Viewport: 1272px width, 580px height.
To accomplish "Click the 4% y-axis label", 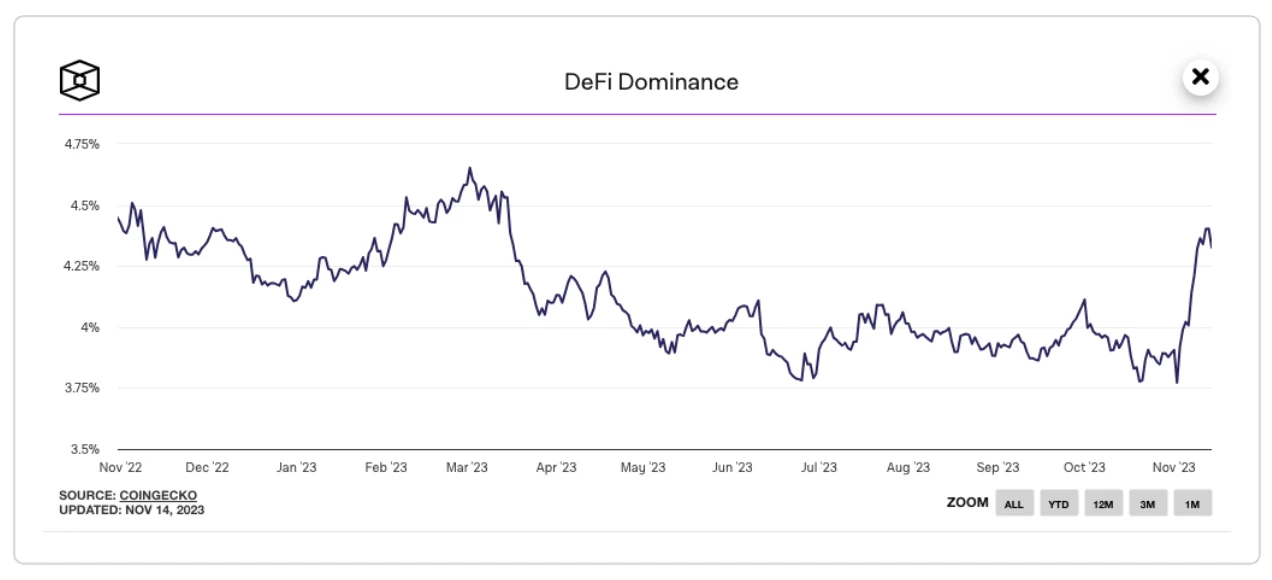I will 90,327.
